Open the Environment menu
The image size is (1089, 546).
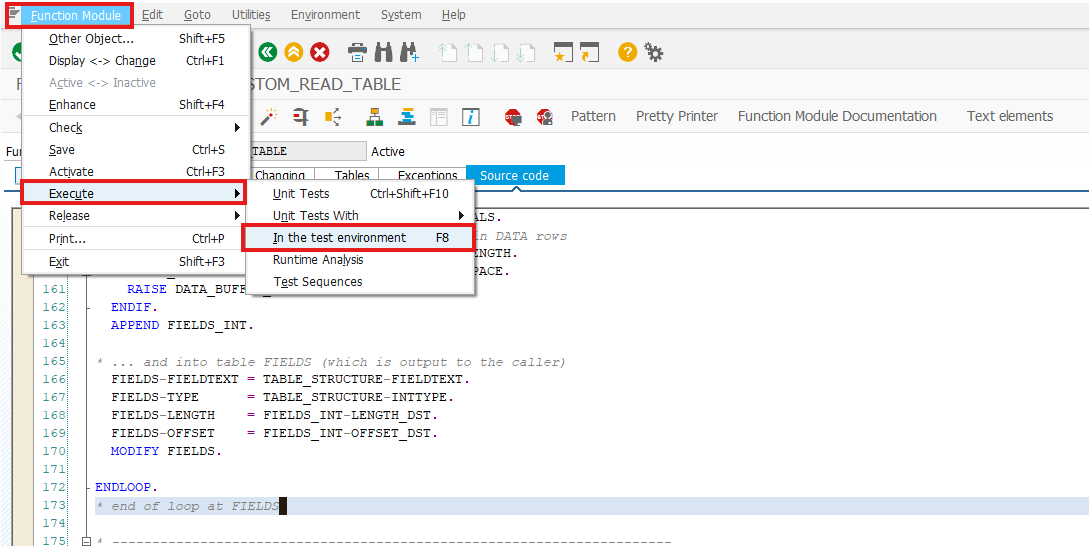[325, 15]
